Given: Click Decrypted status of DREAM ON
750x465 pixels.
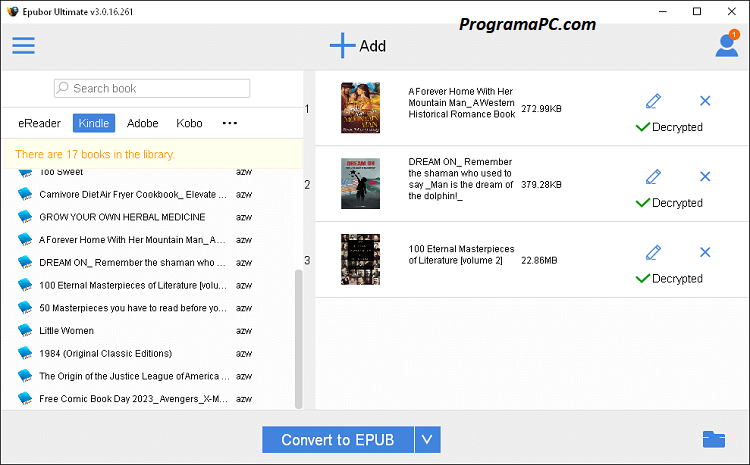Looking at the screenshot, I should click(x=669, y=203).
